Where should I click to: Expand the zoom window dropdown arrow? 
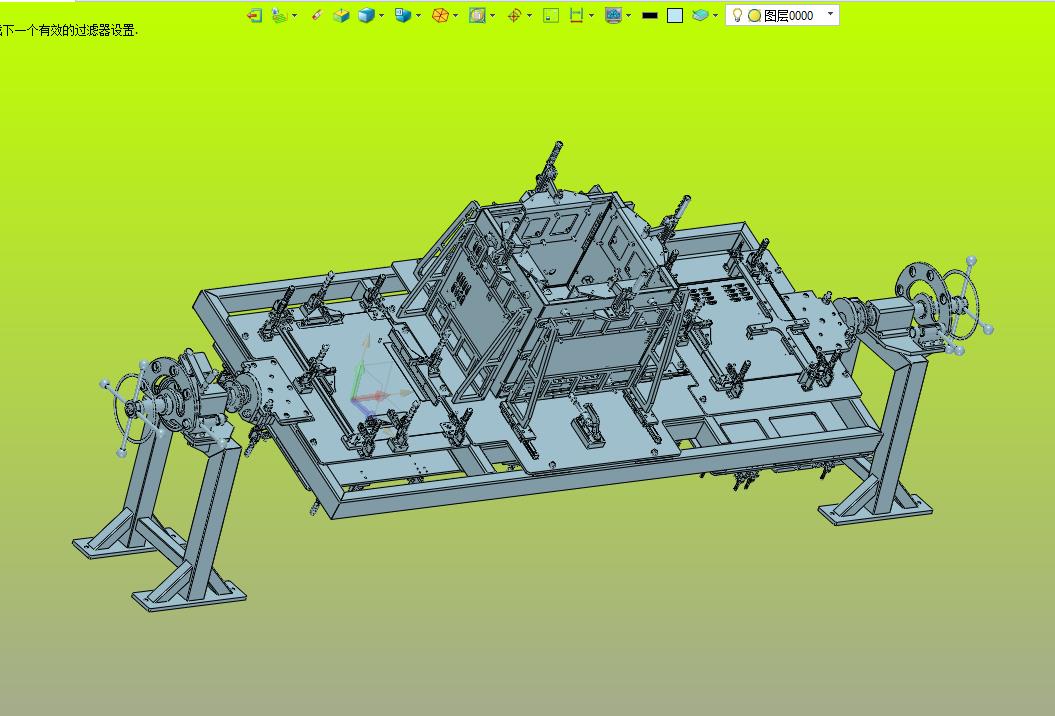[x=493, y=15]
